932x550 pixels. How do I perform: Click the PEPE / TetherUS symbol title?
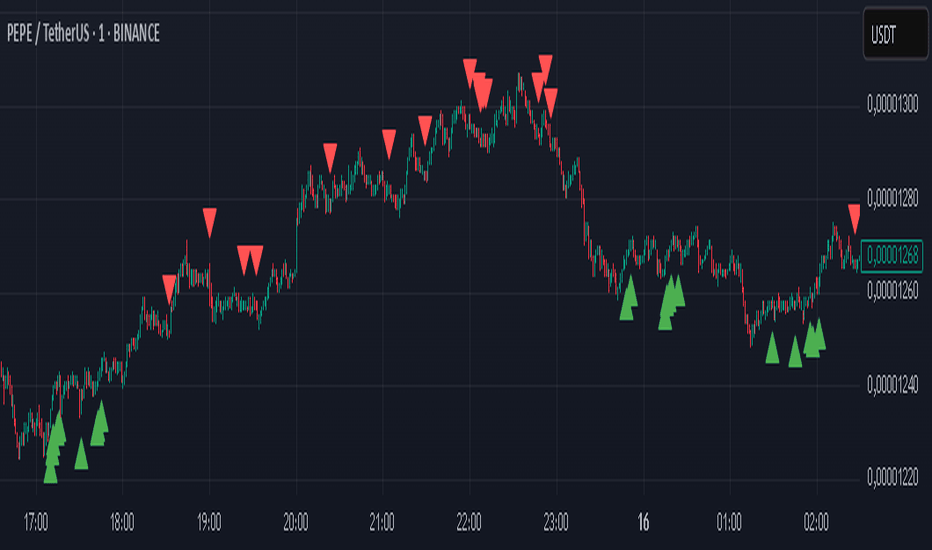click(x=83, y=33)
